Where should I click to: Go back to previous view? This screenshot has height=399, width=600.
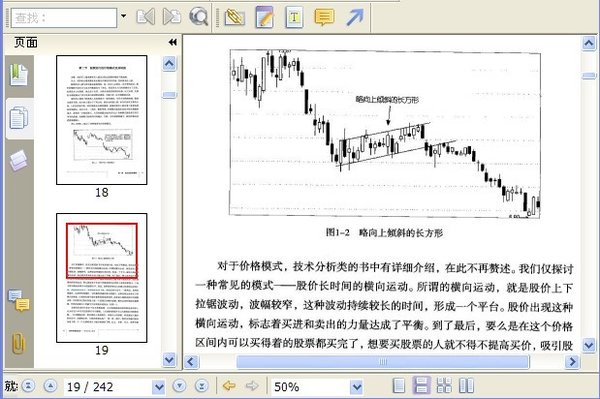tap(229, 386)
